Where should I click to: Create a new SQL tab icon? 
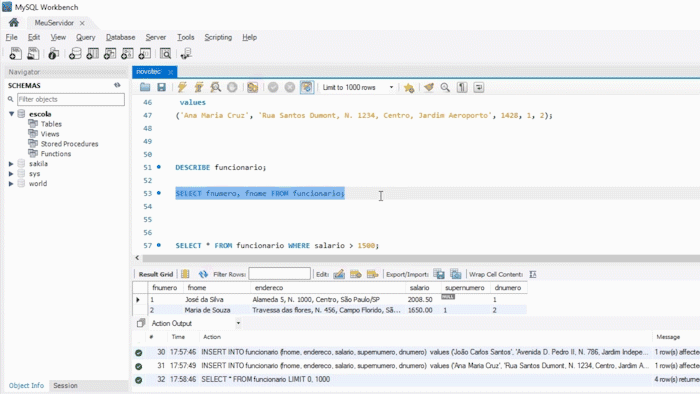click(15, 54)
